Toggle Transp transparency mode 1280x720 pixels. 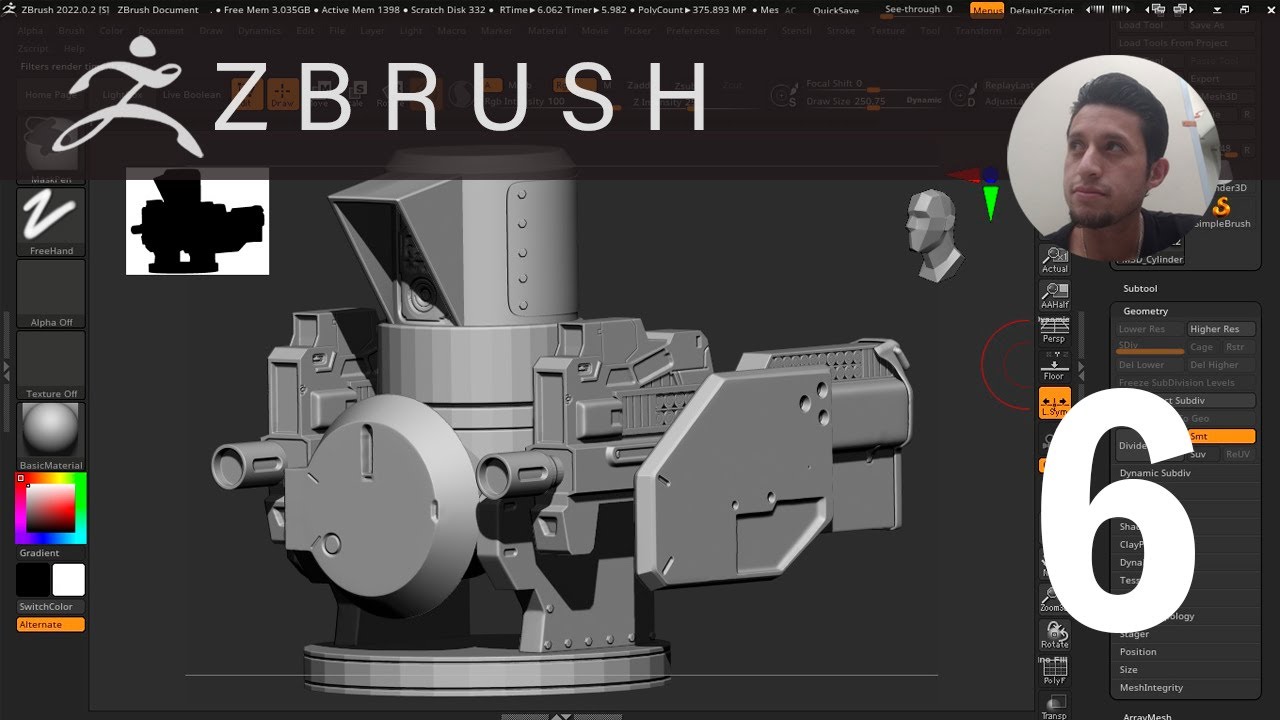(x=1055, y=706)
